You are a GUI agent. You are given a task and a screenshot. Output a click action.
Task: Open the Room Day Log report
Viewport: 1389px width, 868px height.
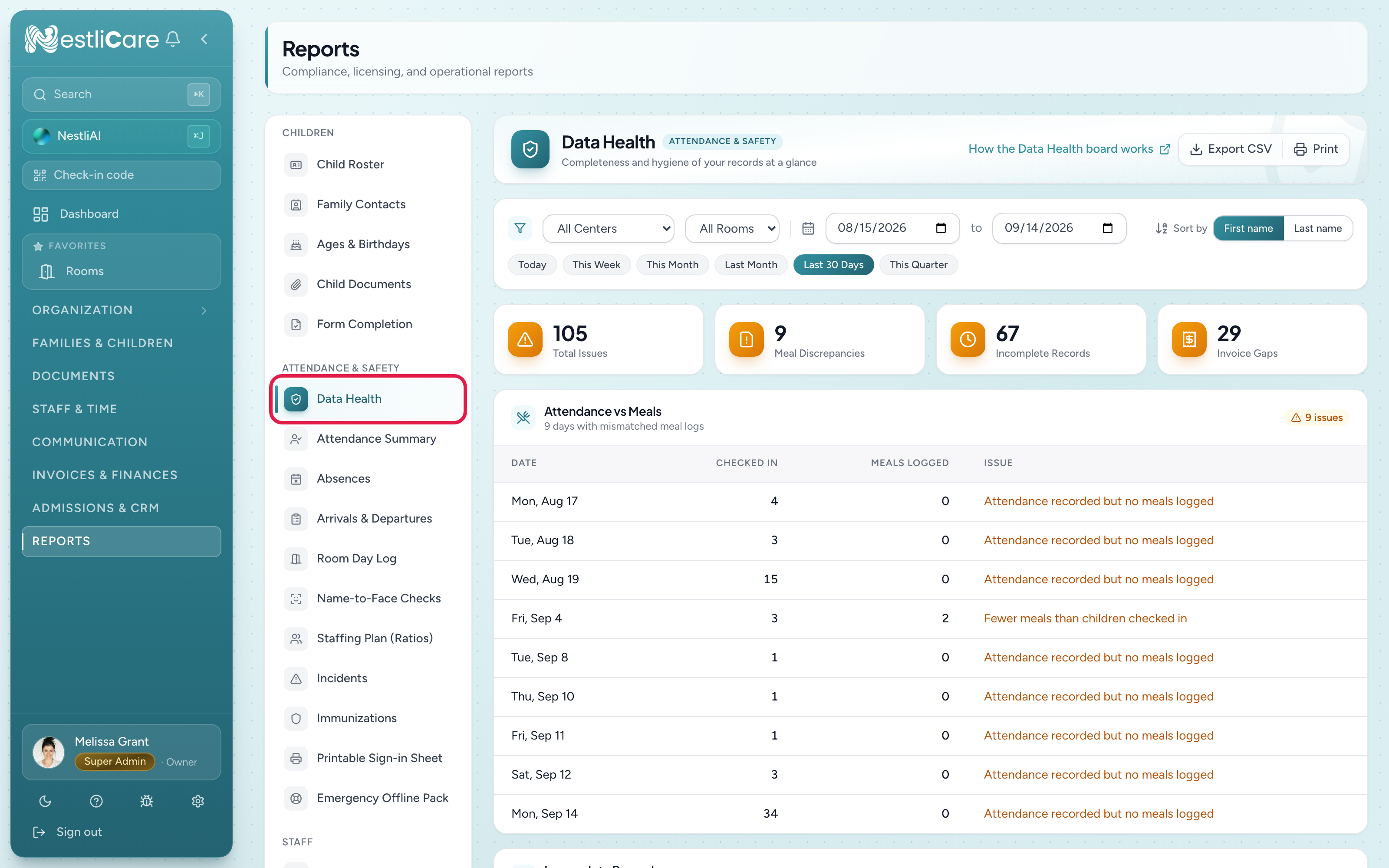pos(368,559)
